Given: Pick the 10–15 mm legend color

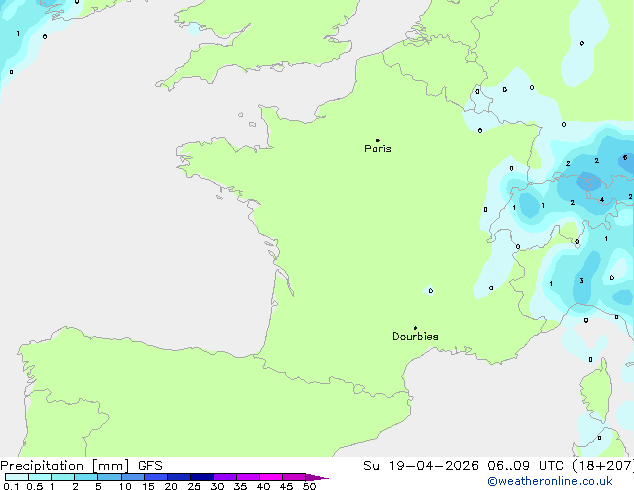Looking at the screenshot, I should [132, 477].
